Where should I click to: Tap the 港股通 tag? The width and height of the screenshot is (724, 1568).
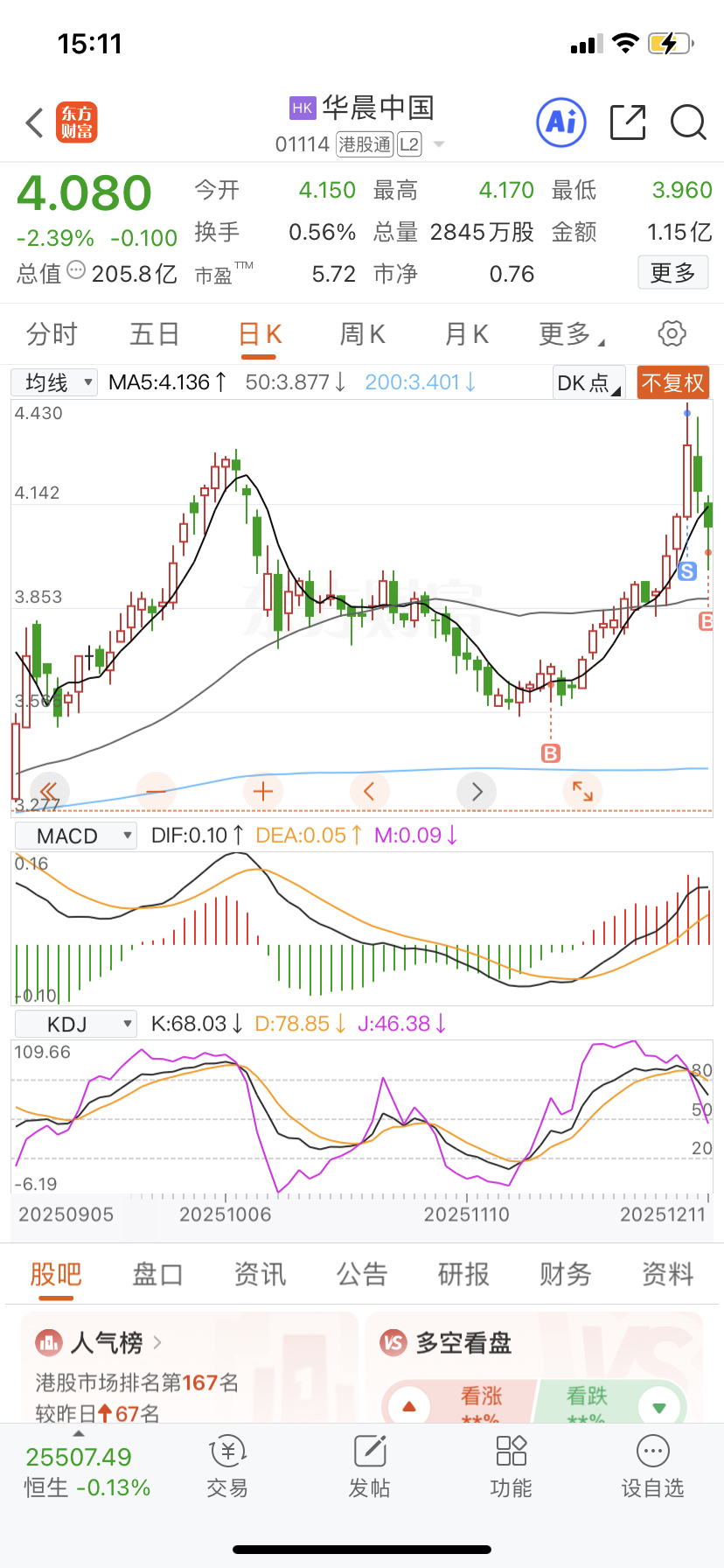tap(365, 144)
